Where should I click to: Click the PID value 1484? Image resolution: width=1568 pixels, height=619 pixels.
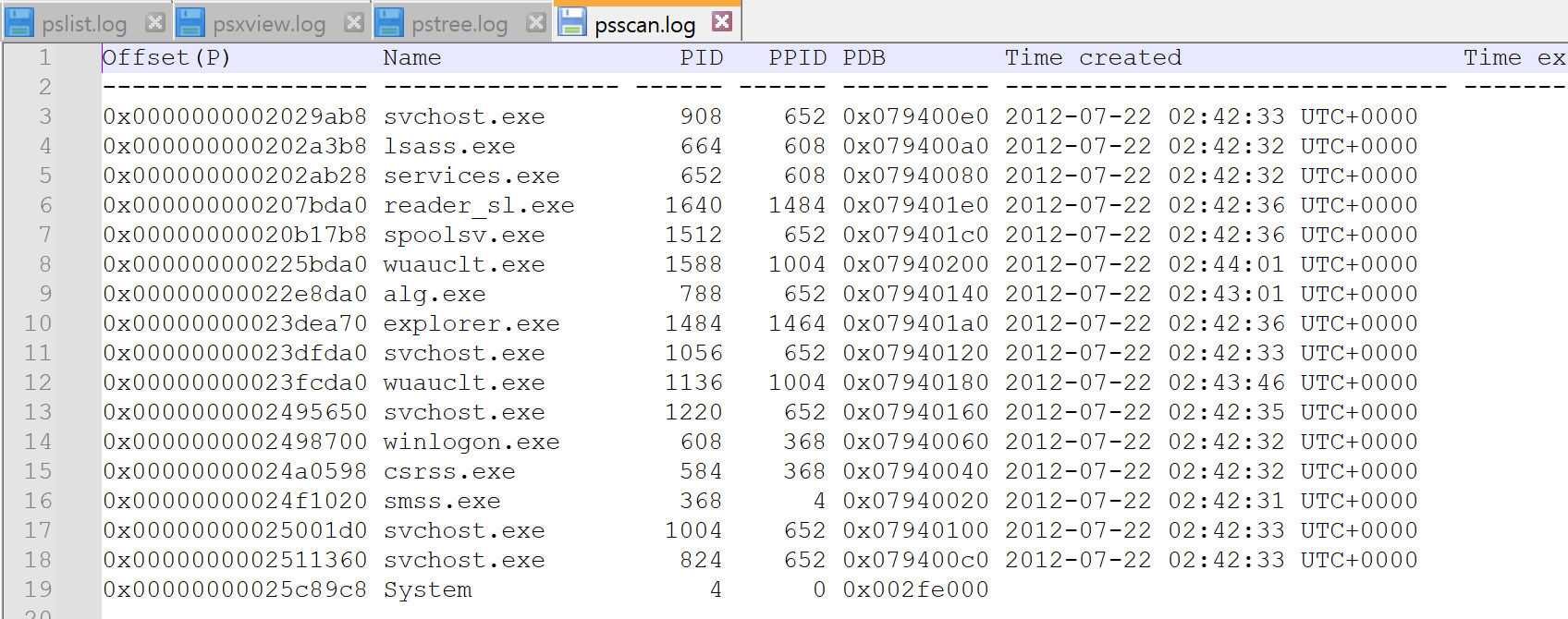(693, 323)
